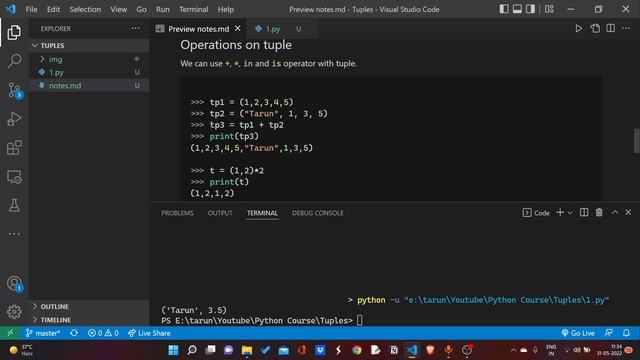Open the Terminal menu
This screenshot has height=360, width=640.
[x=193, y=9]
